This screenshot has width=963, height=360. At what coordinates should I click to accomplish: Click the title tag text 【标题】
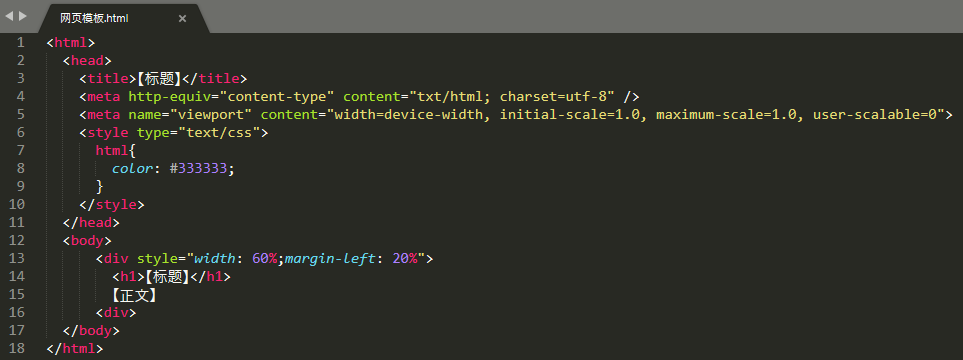point(158,79)
